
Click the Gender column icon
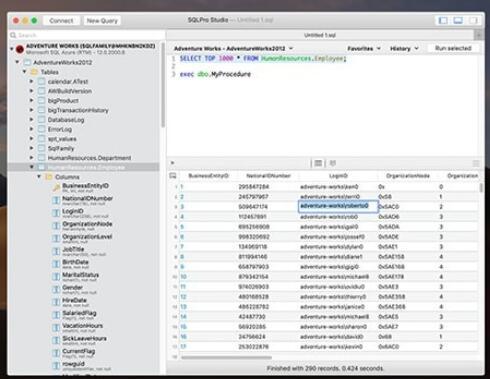[56, 289]
